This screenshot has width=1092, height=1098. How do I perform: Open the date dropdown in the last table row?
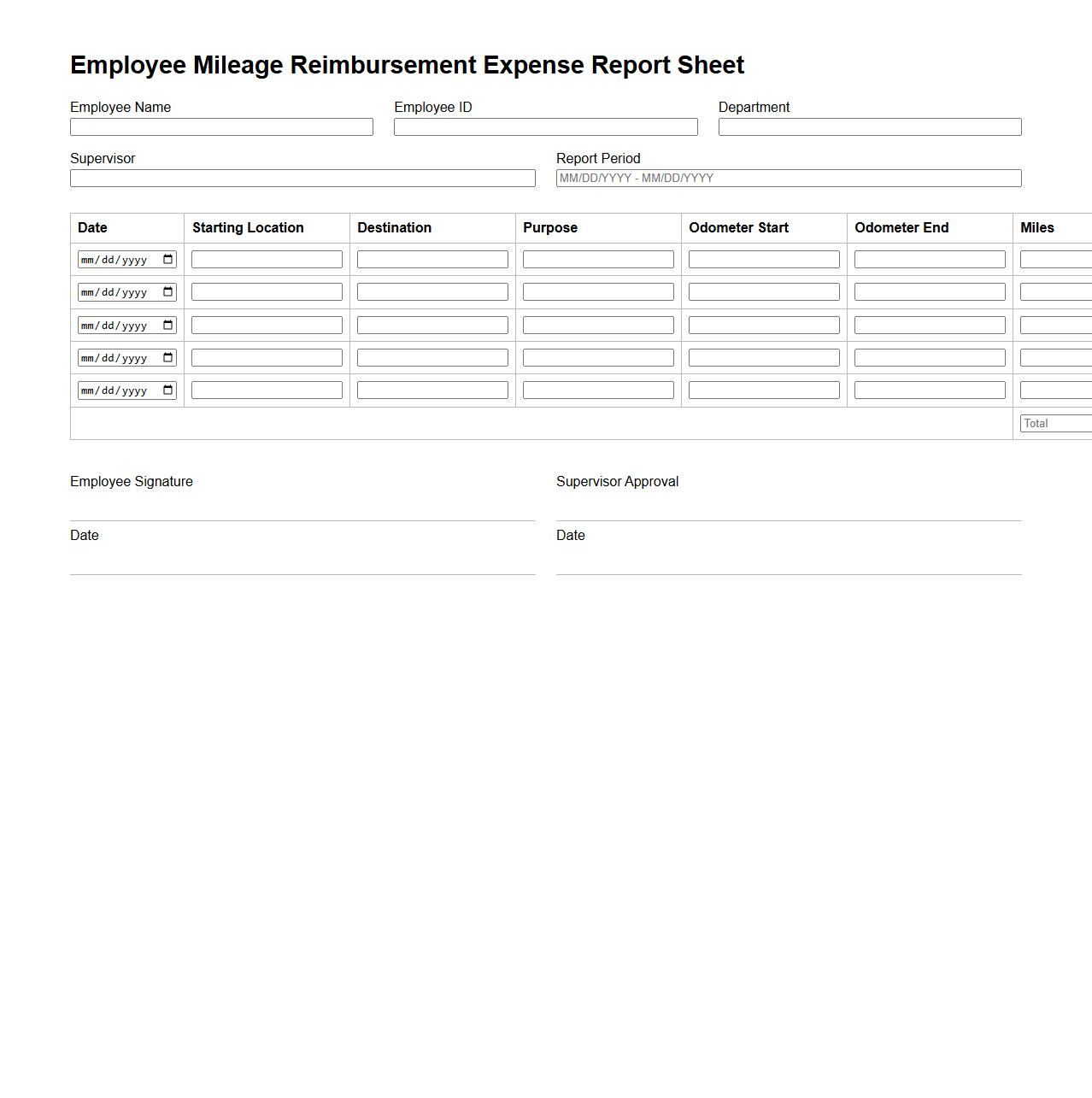tap(167, 390)
